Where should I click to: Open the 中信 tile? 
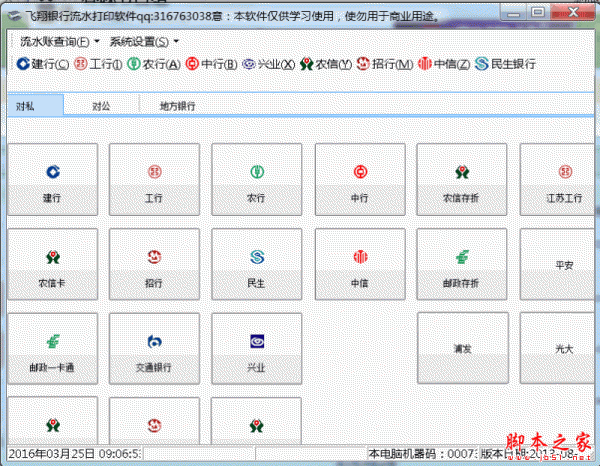[360, 264]
